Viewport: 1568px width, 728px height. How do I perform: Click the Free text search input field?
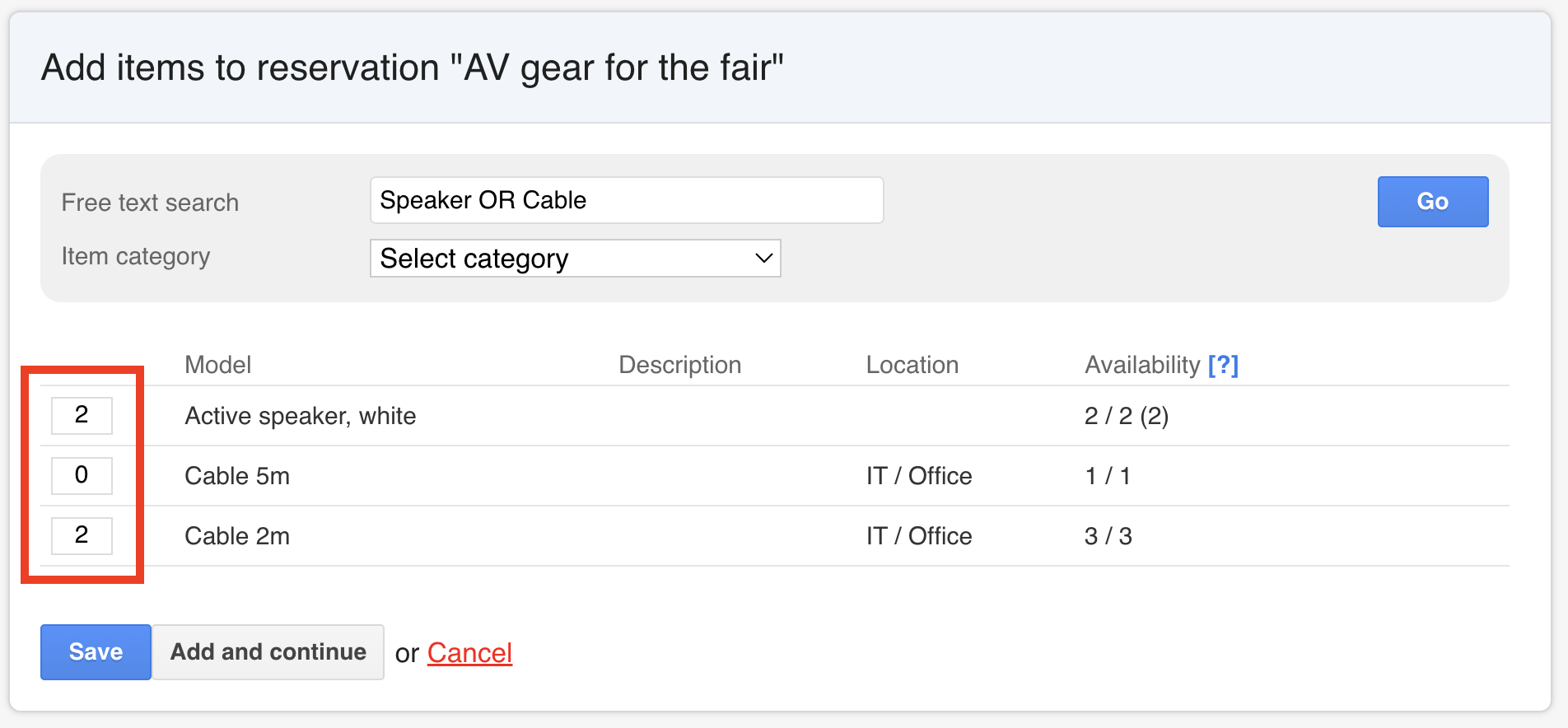(x=626, y=200)
